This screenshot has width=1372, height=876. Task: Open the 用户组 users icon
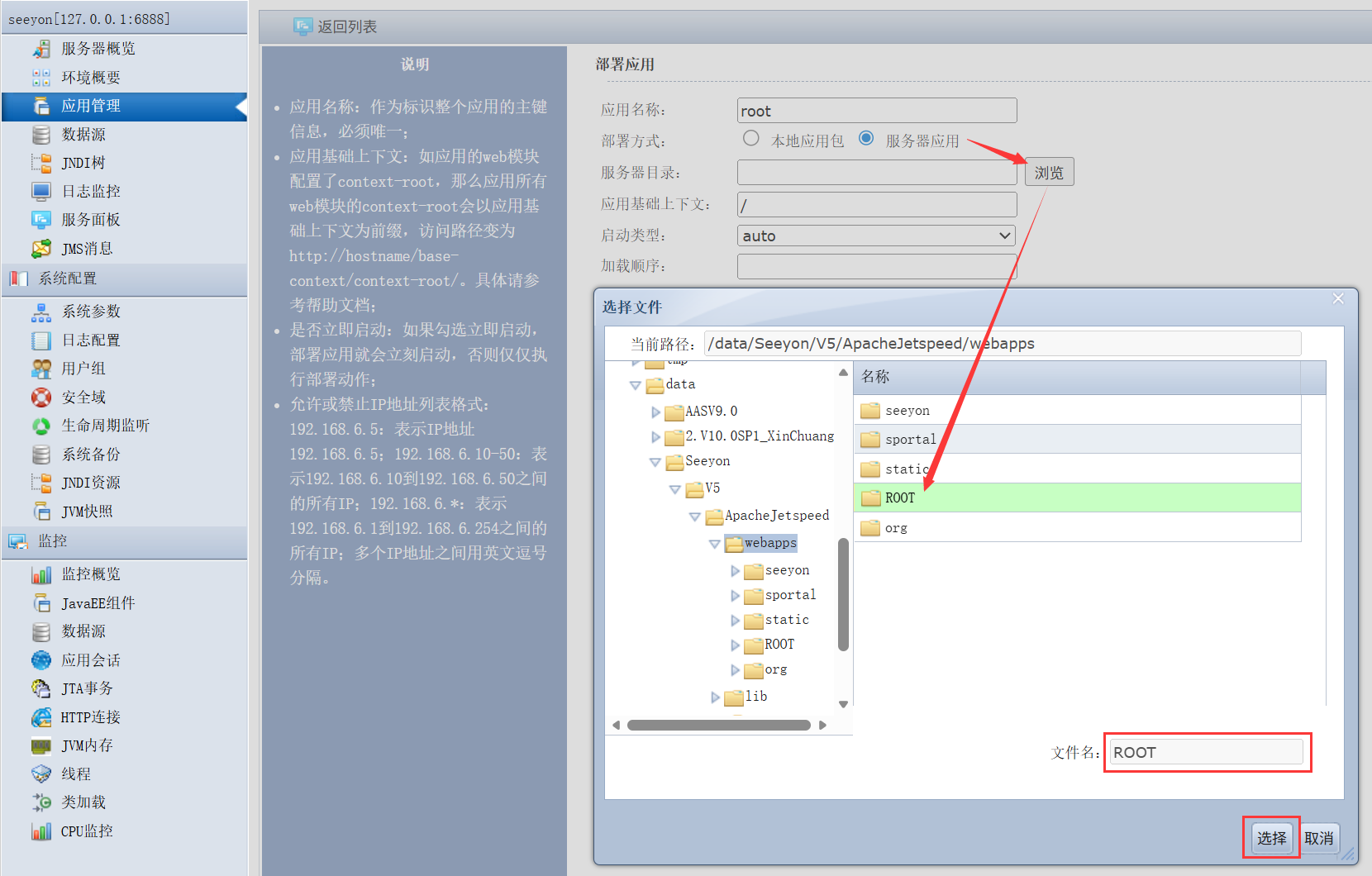41,369
